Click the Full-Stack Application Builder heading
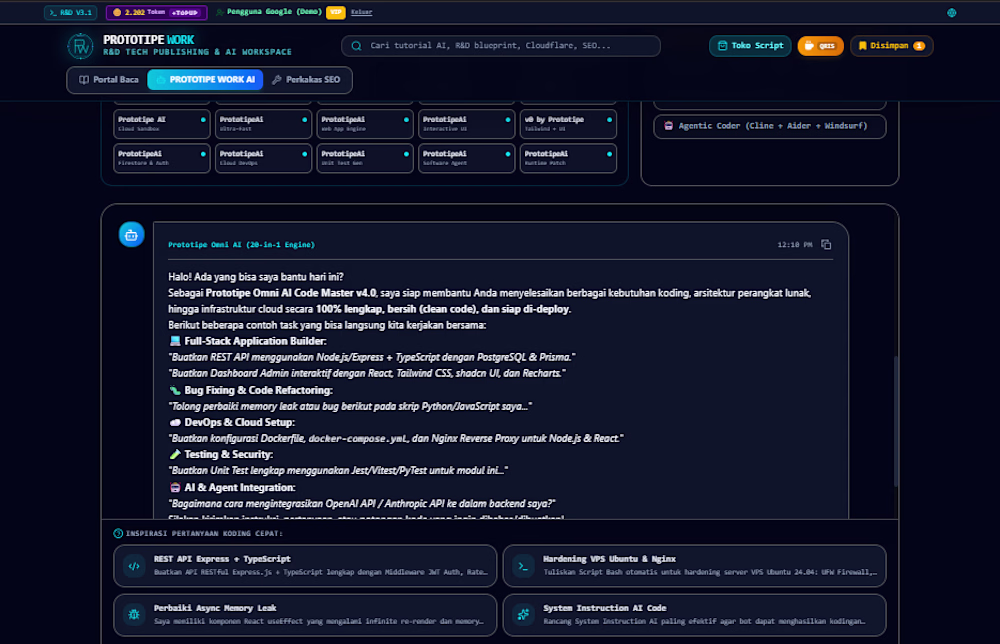The height and width of the screenshot is (644, 1000). click(255, 341)
